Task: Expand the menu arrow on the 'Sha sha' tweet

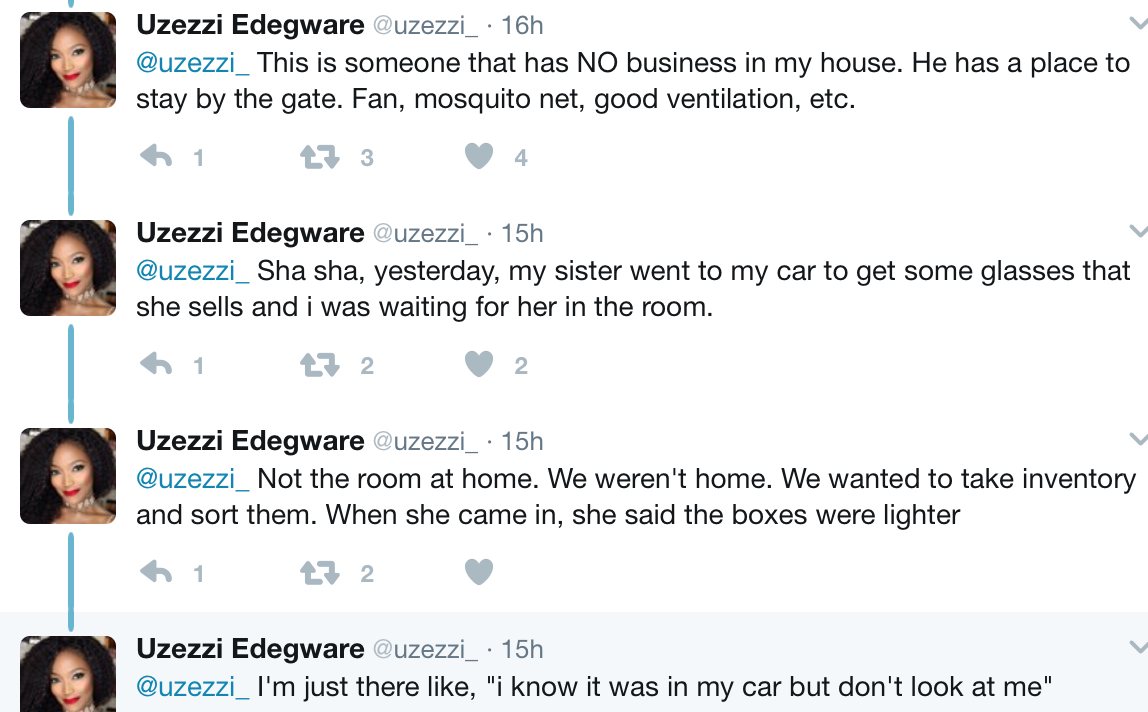Action: pos(1137,232)
